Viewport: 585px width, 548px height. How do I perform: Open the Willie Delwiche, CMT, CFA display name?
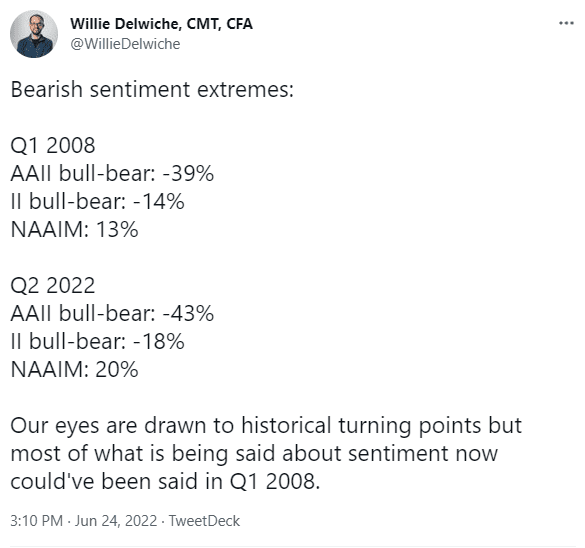pyautogui.click(x=161, y=24)
